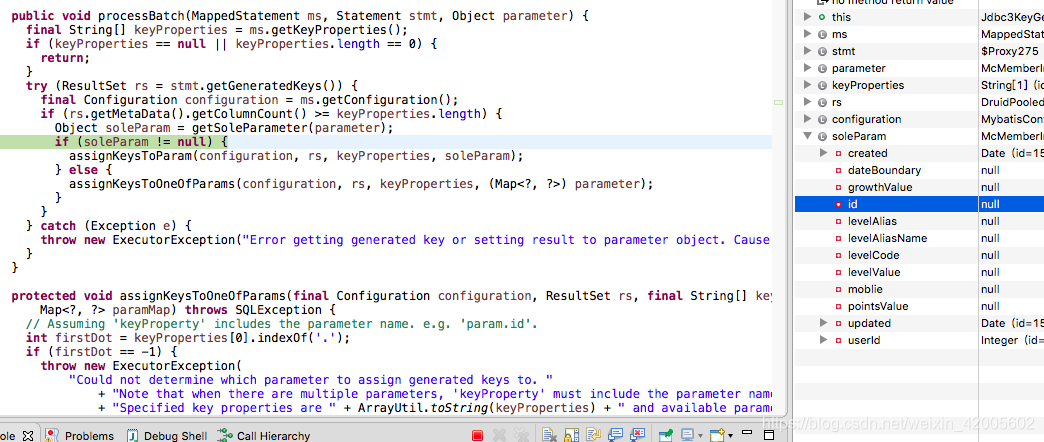1044x442 pixels.
Task: Expand the 'this' variable node
Action: 808,17
